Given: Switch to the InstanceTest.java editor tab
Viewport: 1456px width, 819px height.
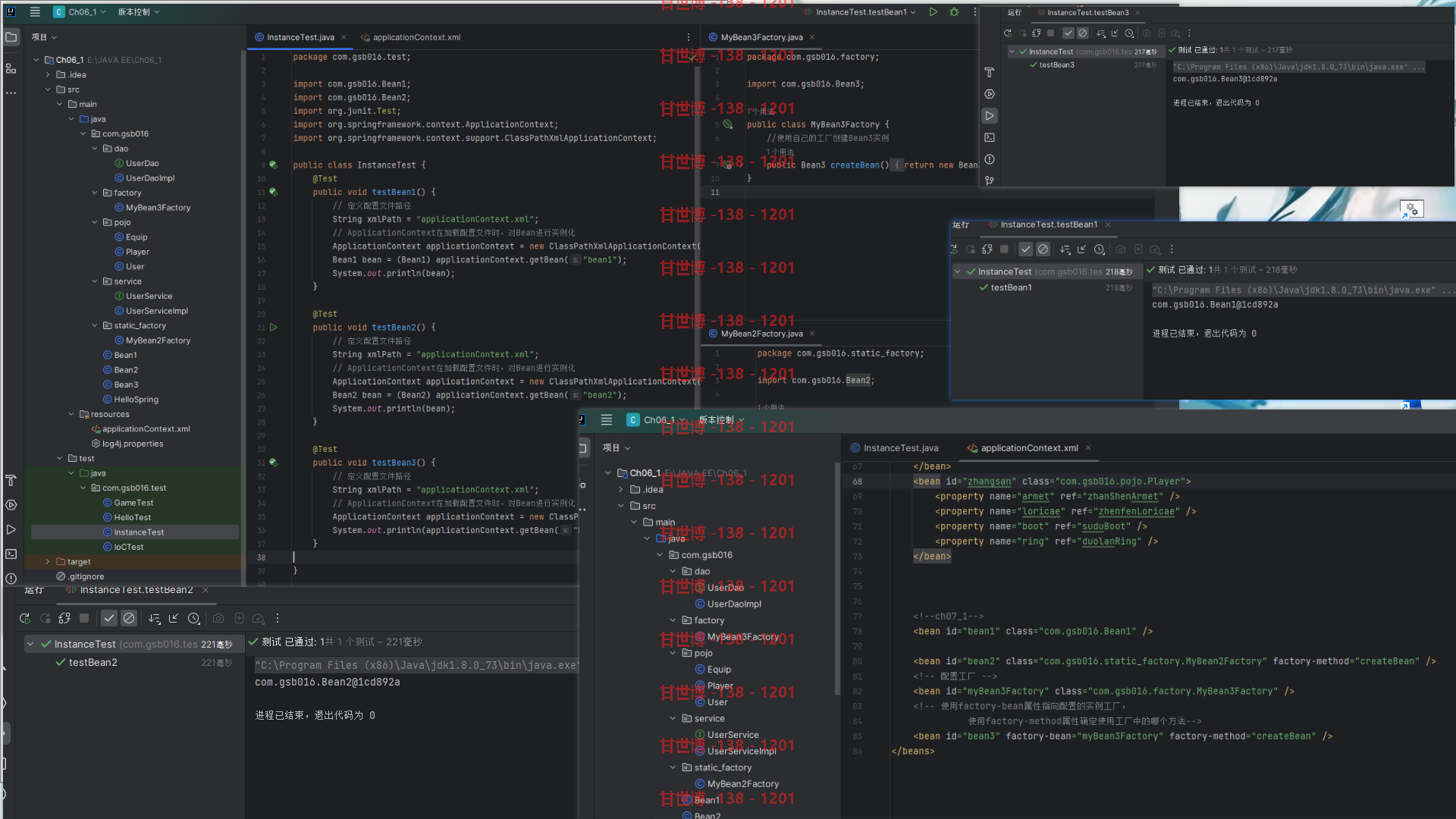Looking at the screenshot, I should (x=300, y=37).
